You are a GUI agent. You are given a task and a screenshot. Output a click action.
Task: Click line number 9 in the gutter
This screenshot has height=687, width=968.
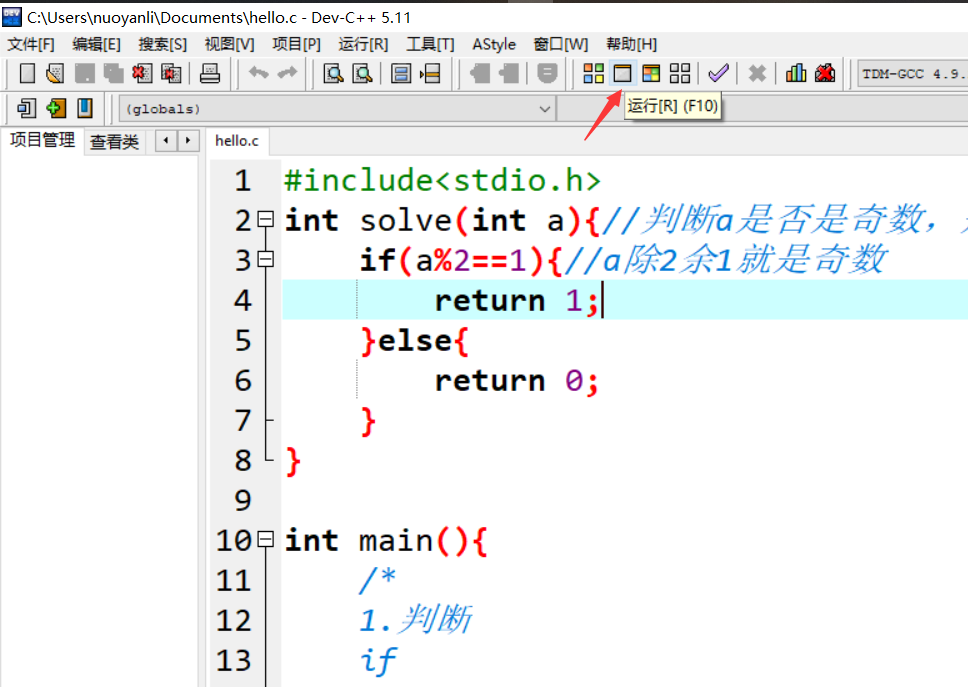coord(243,500)
